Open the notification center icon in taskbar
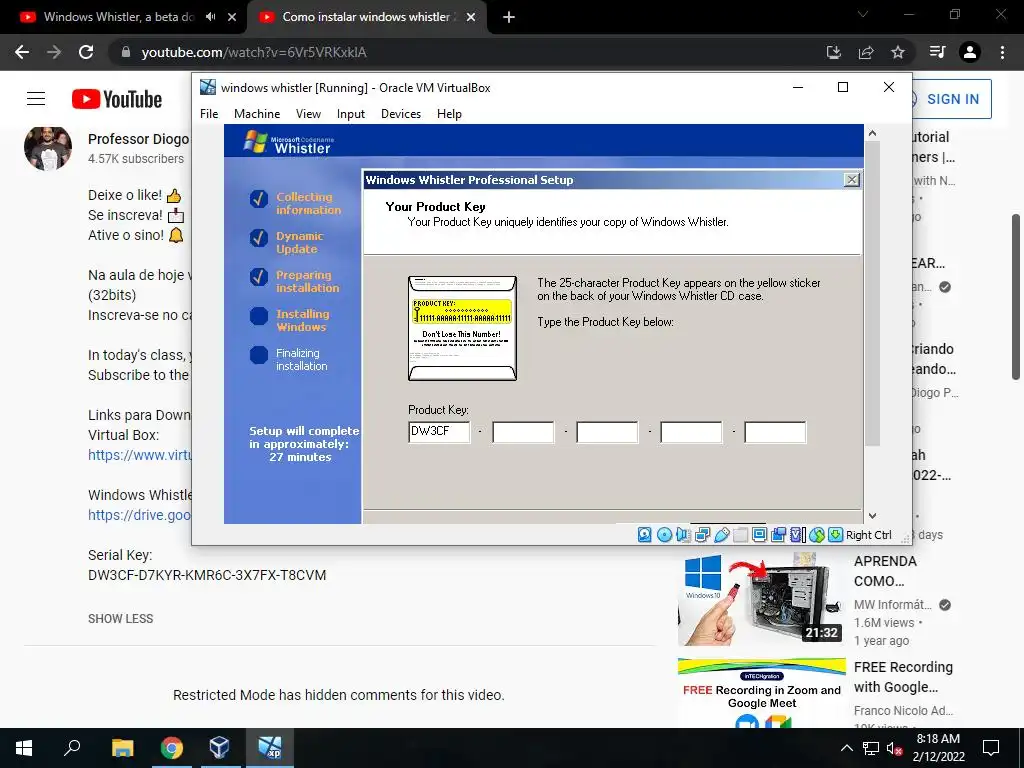The width and height of the screenshot is (1024, 768). point(991,748)
